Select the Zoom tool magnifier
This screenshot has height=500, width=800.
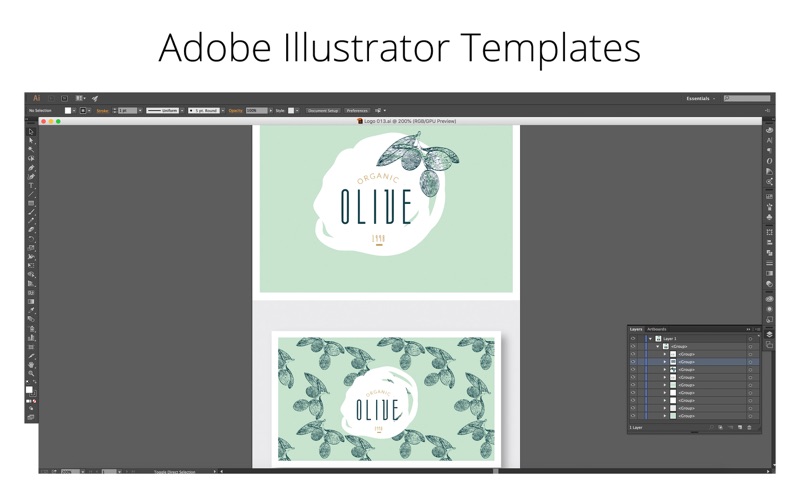point(31,373)
